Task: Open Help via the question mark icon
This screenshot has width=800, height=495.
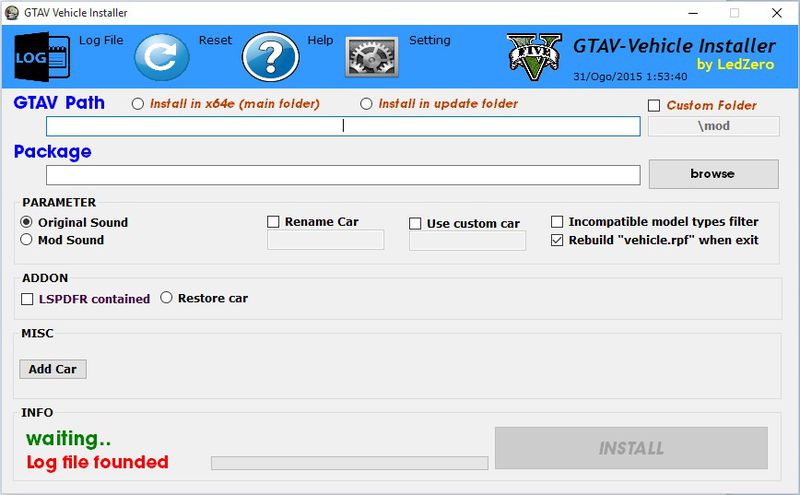Action: pos(270,57)
